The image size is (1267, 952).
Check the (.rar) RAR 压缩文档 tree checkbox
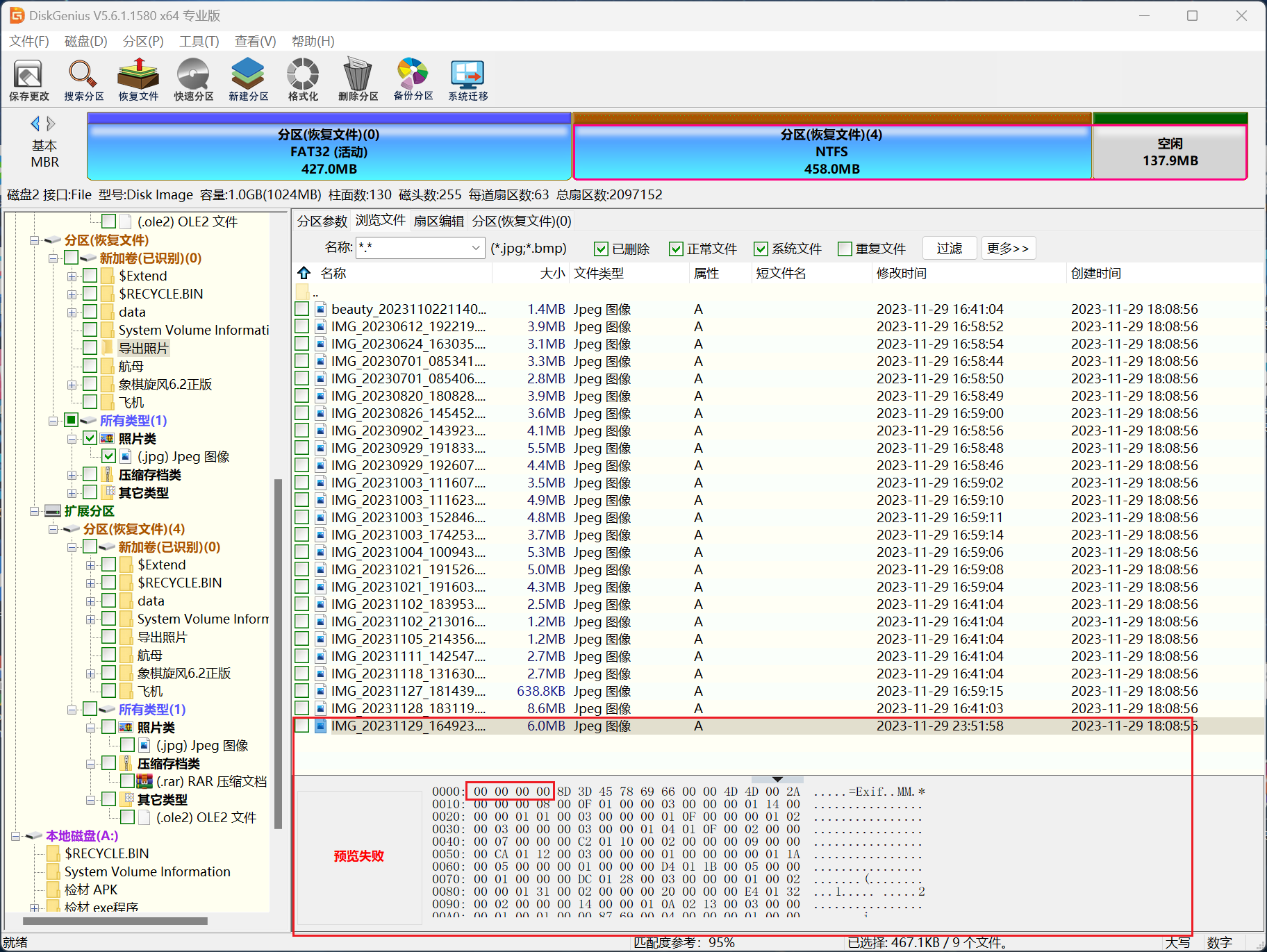pos(127,781)
